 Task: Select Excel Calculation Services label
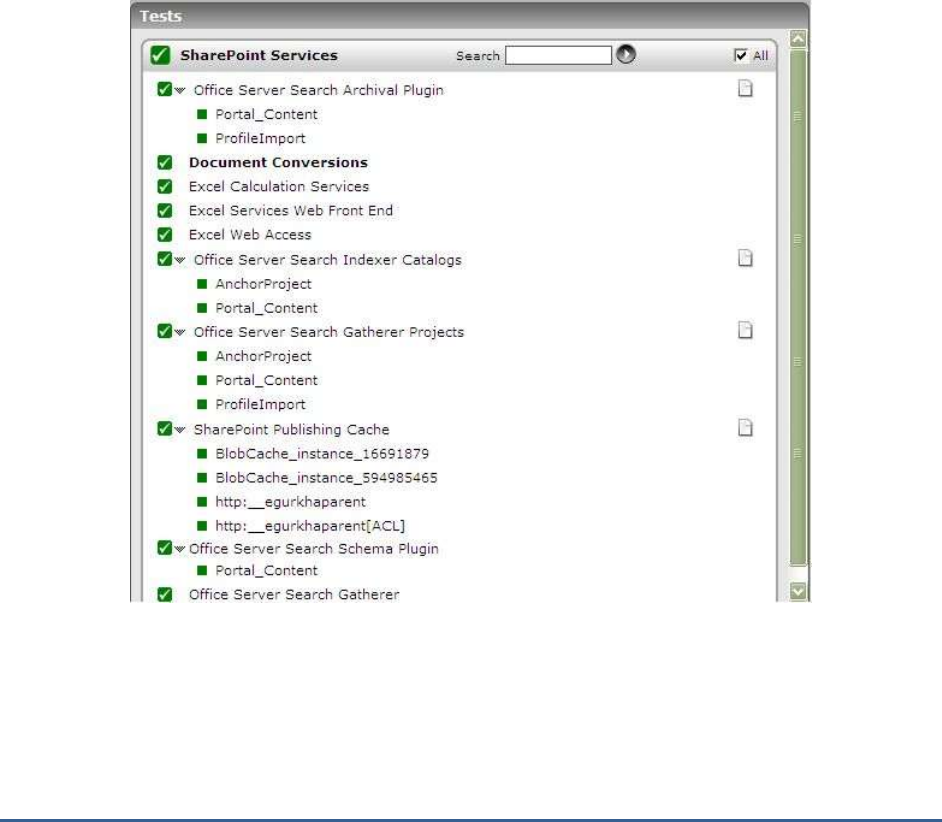[279, 186]
